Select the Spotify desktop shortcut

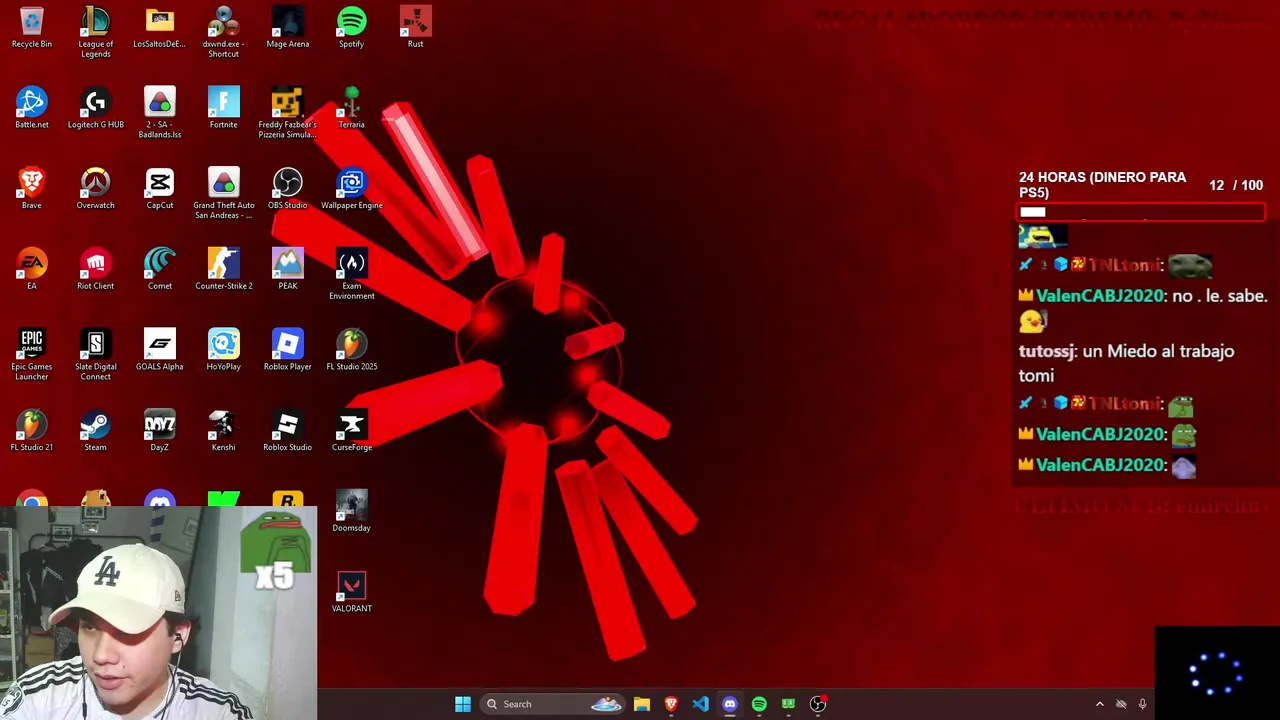pyautogui.click(x=352, y=28)
